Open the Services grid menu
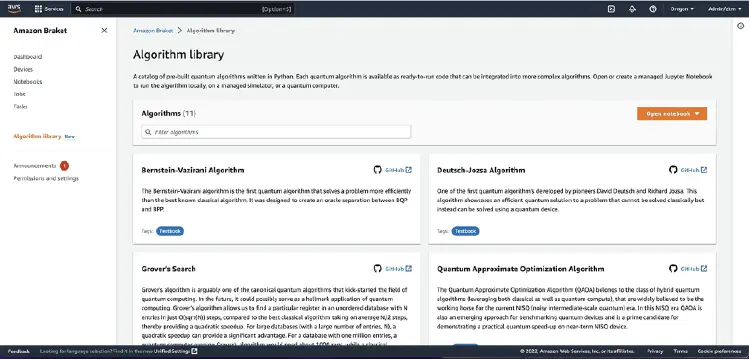 coord(49,9)
